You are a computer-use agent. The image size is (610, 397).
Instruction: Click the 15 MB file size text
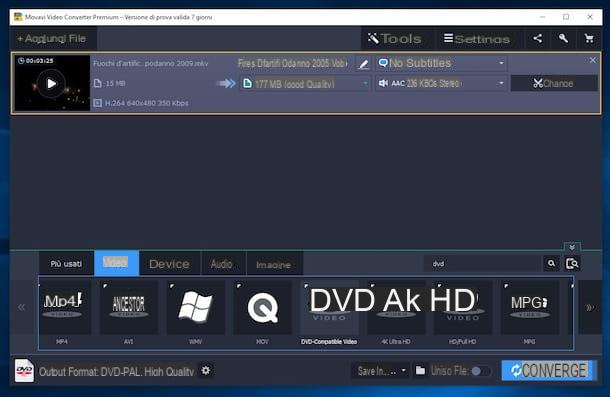(115, 83)
